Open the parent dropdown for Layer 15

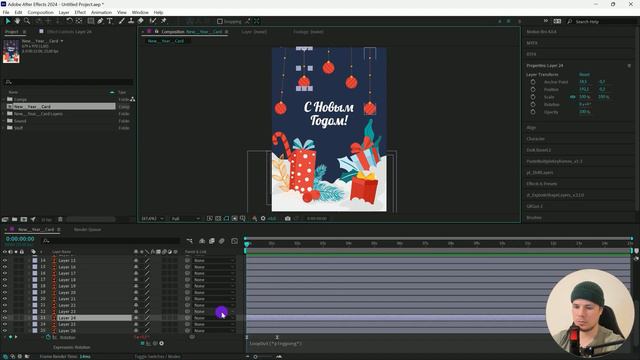coord(214,260)
